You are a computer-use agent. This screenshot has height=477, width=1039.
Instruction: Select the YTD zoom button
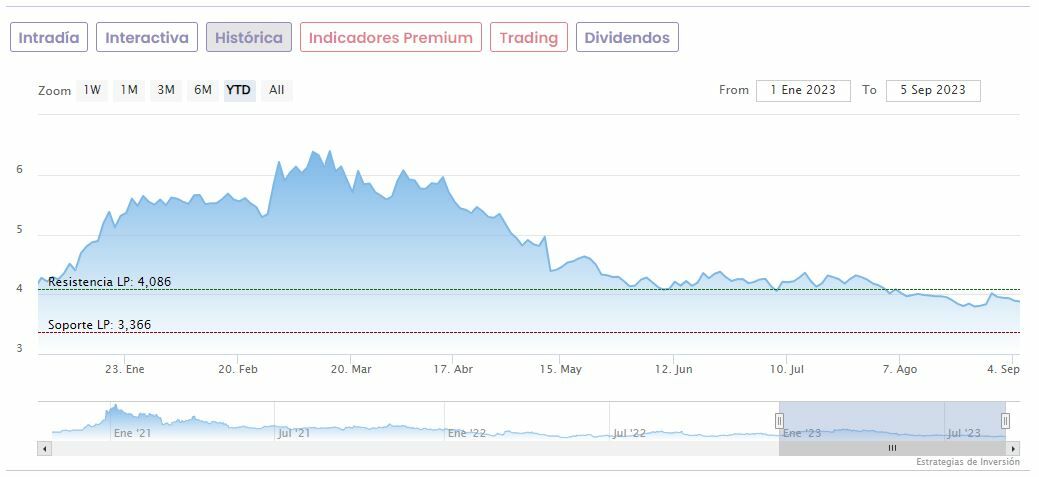coord(238,90)
